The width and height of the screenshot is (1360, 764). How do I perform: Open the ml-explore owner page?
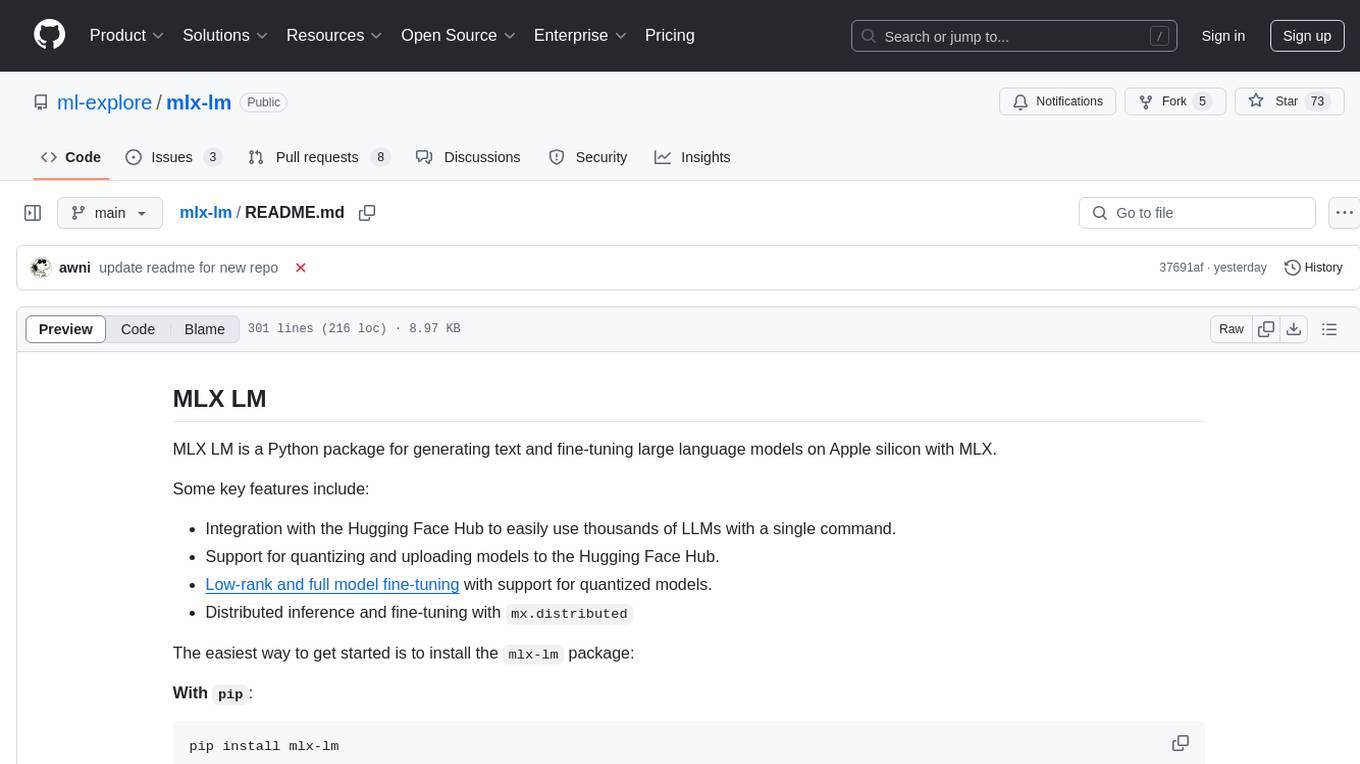pyautogui.click(x=104, y=102)
